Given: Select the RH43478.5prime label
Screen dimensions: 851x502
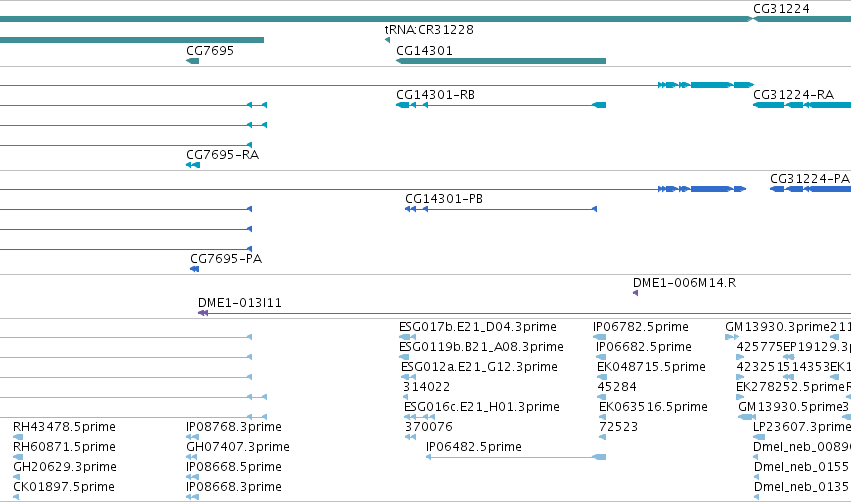Looking at the screenshot, I should 64,427.
